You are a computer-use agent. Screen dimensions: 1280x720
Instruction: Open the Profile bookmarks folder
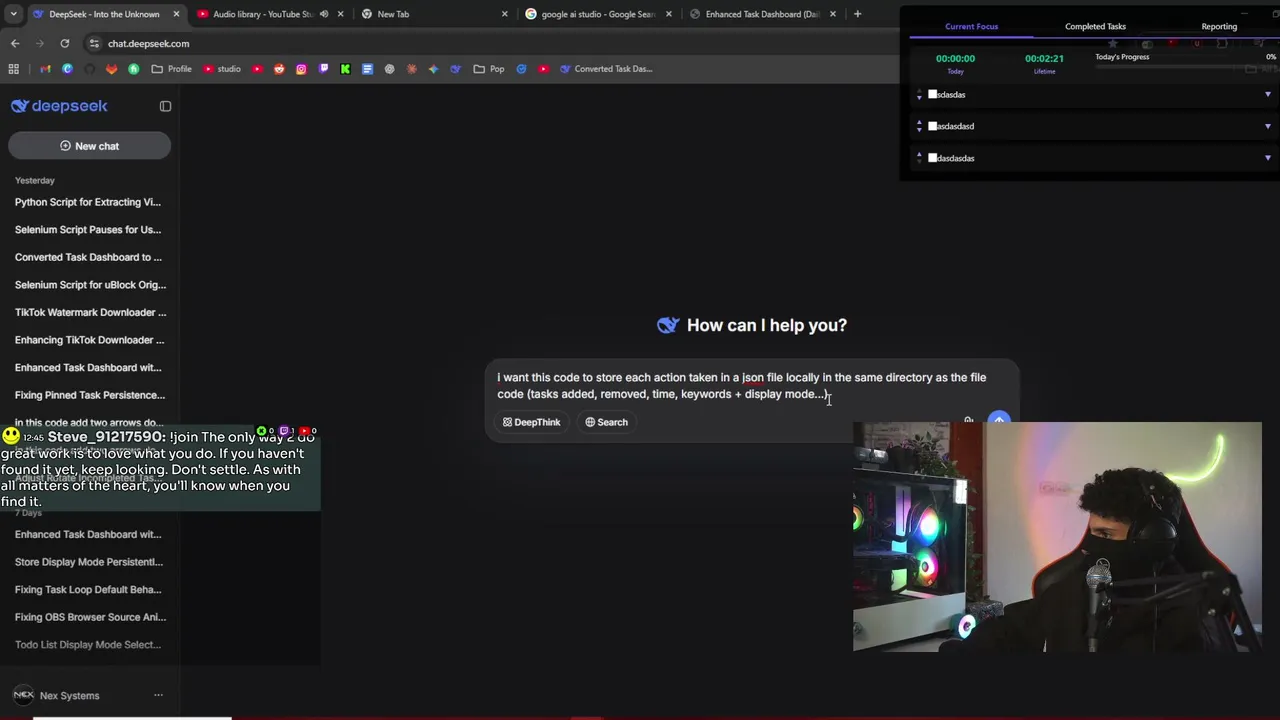(171, 69)
